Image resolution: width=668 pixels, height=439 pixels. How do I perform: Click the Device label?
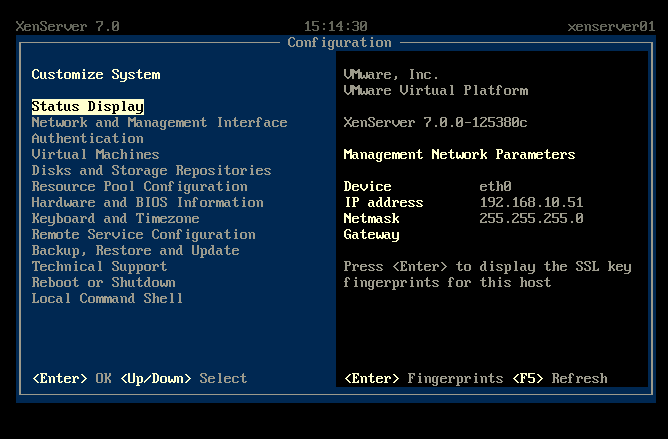pyautogui.click(x=367, y=187)
